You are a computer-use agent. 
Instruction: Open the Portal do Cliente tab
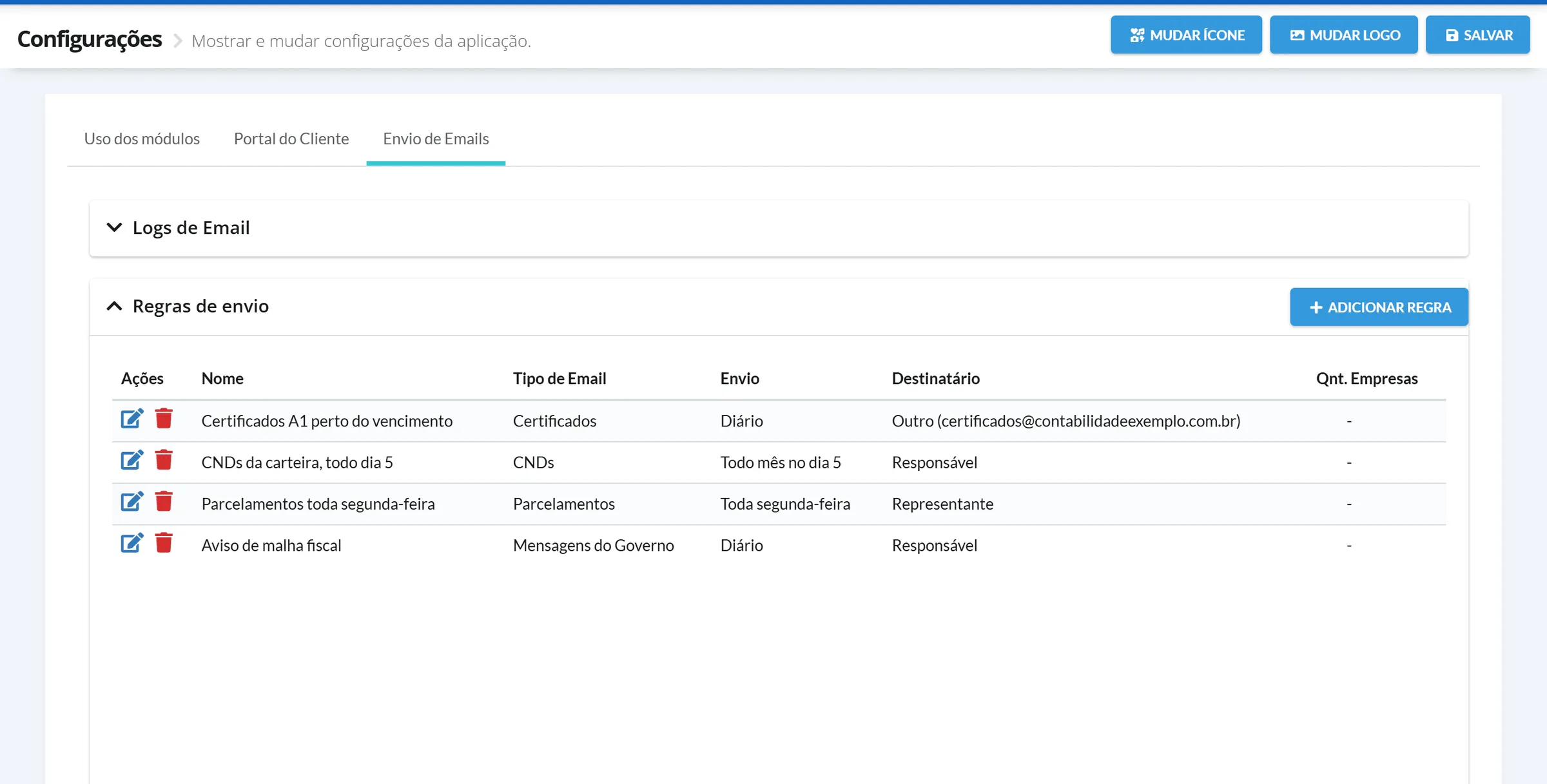click(x=291, y=139)
